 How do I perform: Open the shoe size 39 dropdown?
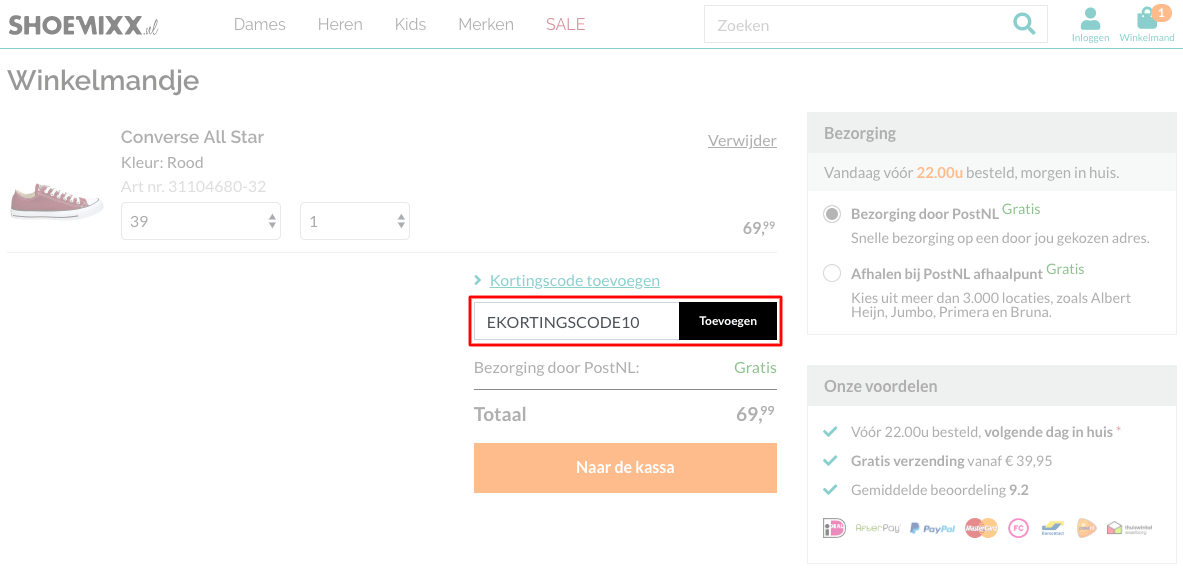point(201,221)
